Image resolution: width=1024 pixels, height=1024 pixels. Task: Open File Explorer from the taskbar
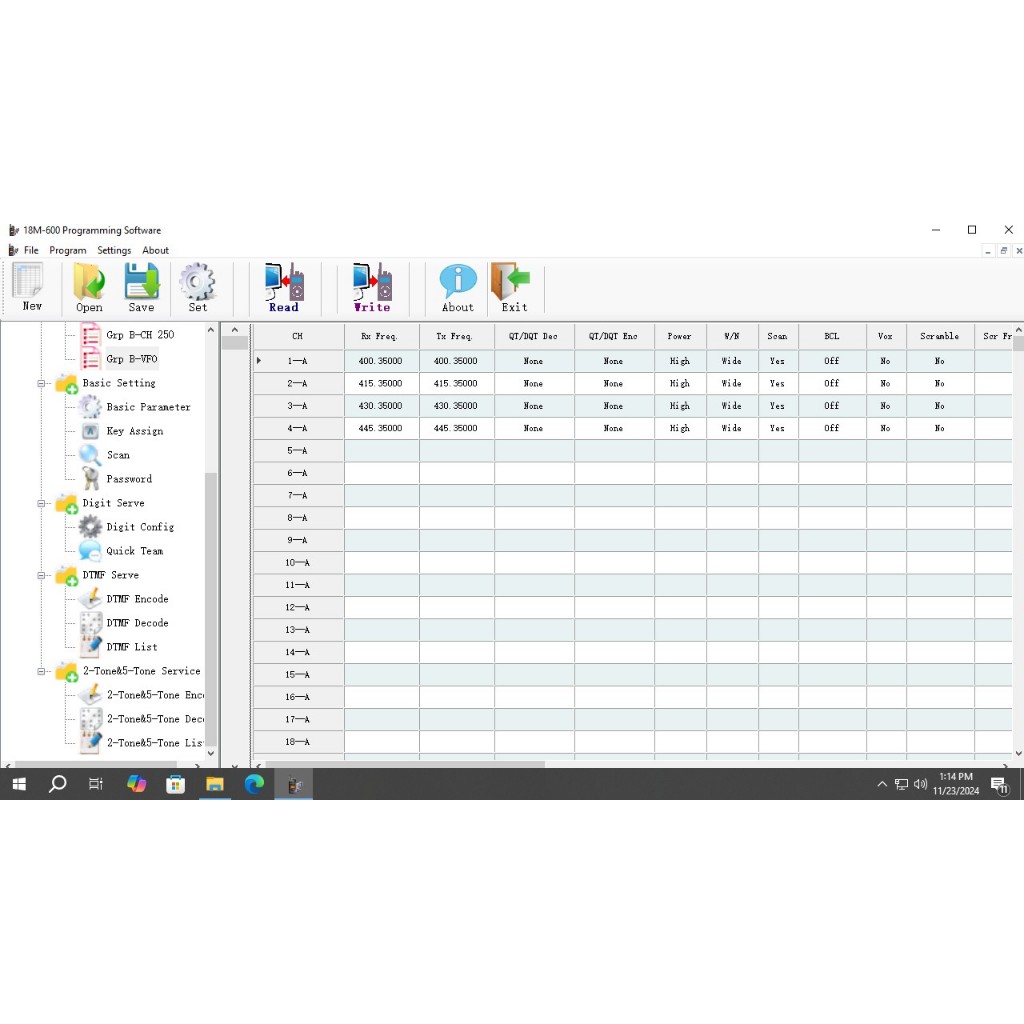(x=215, y=784)
